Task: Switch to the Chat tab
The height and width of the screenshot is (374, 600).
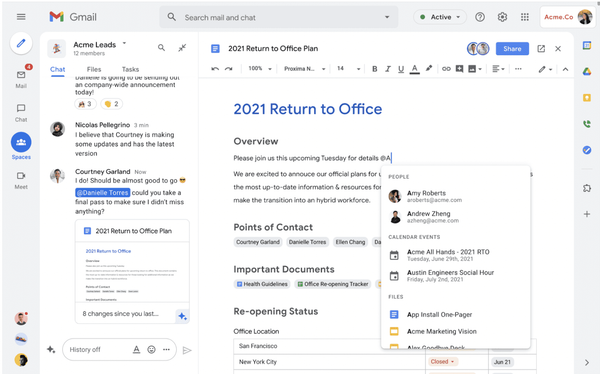Action: pos(57,69)
